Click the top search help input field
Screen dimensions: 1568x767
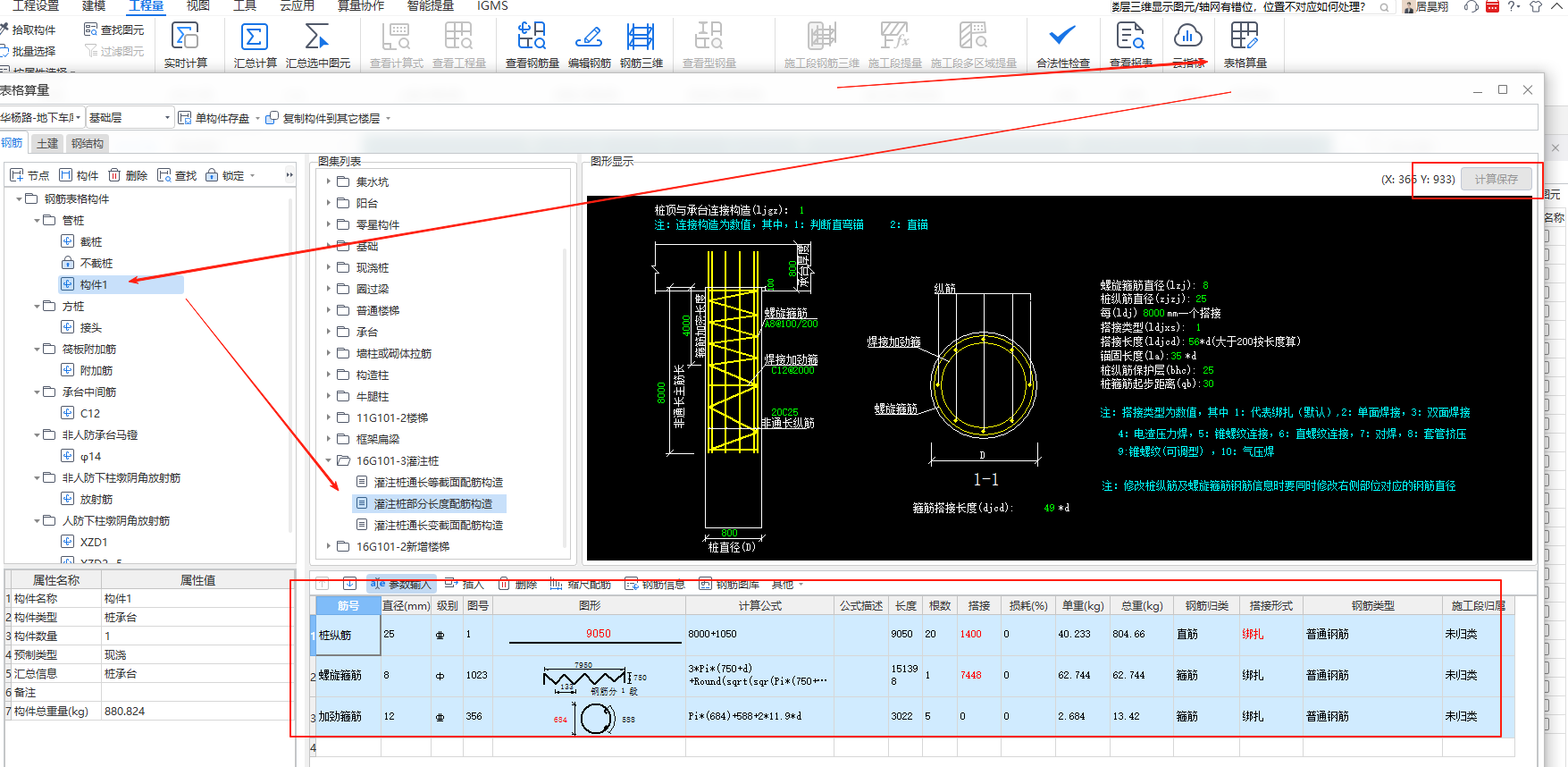click(x=1251, y=6)
